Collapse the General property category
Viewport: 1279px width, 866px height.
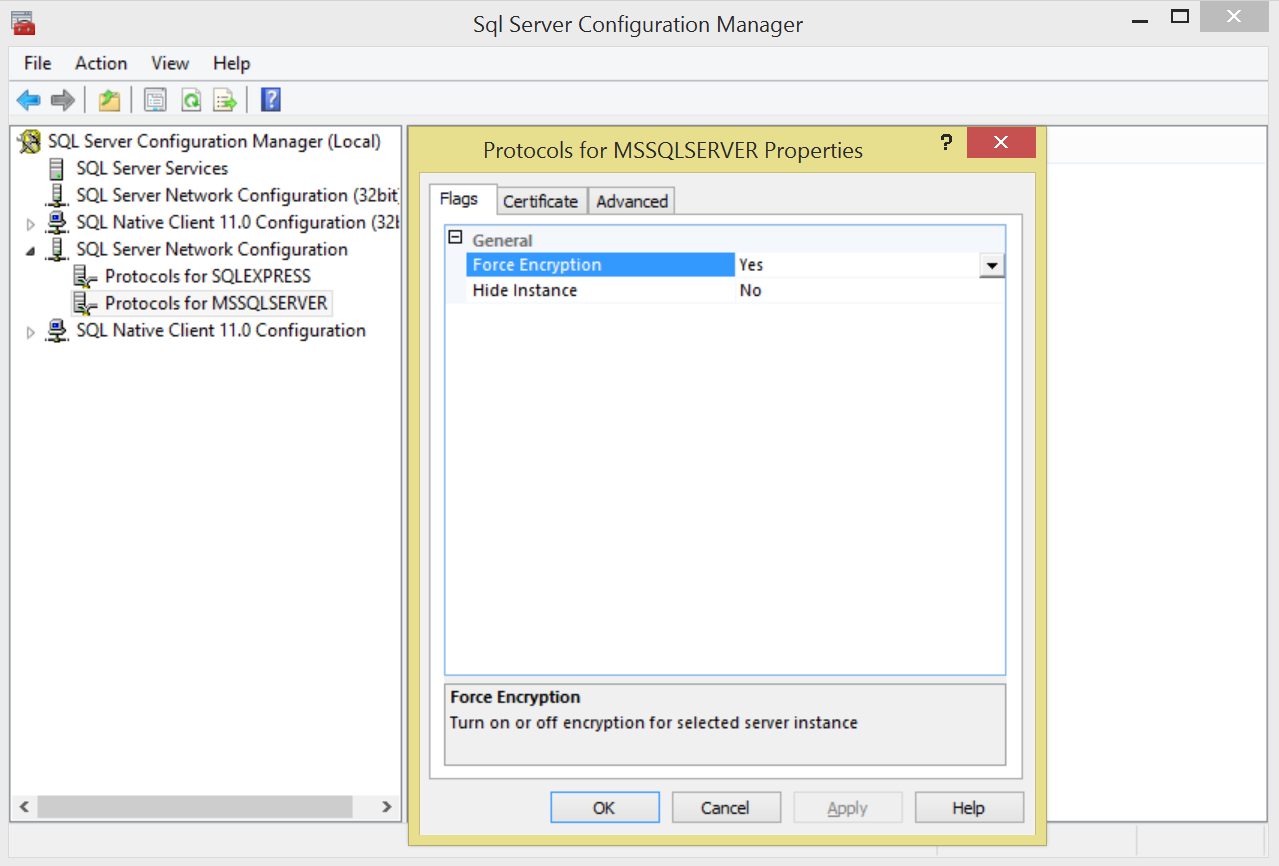click(455, 238)
